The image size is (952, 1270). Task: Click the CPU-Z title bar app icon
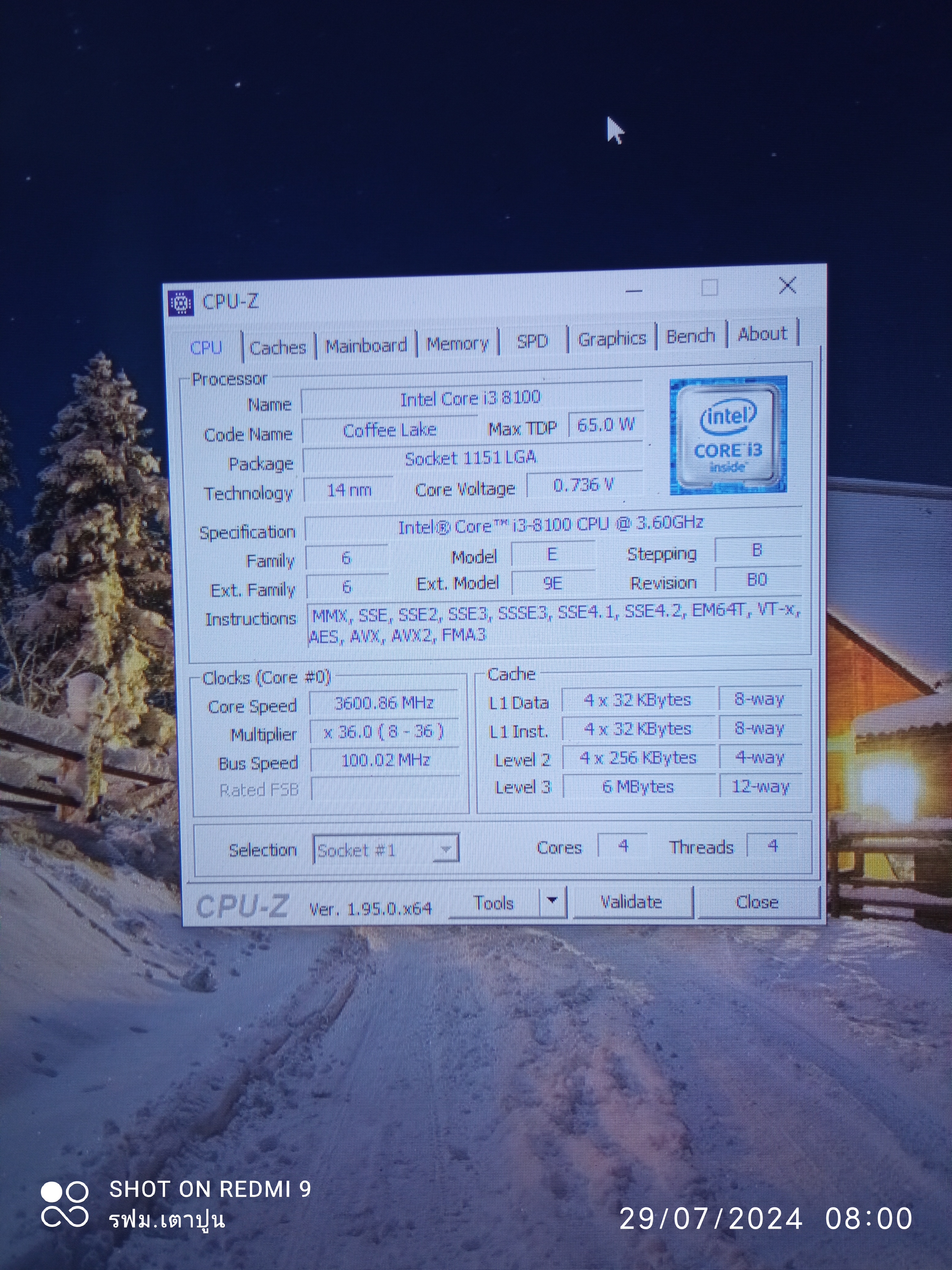point(181,303)
